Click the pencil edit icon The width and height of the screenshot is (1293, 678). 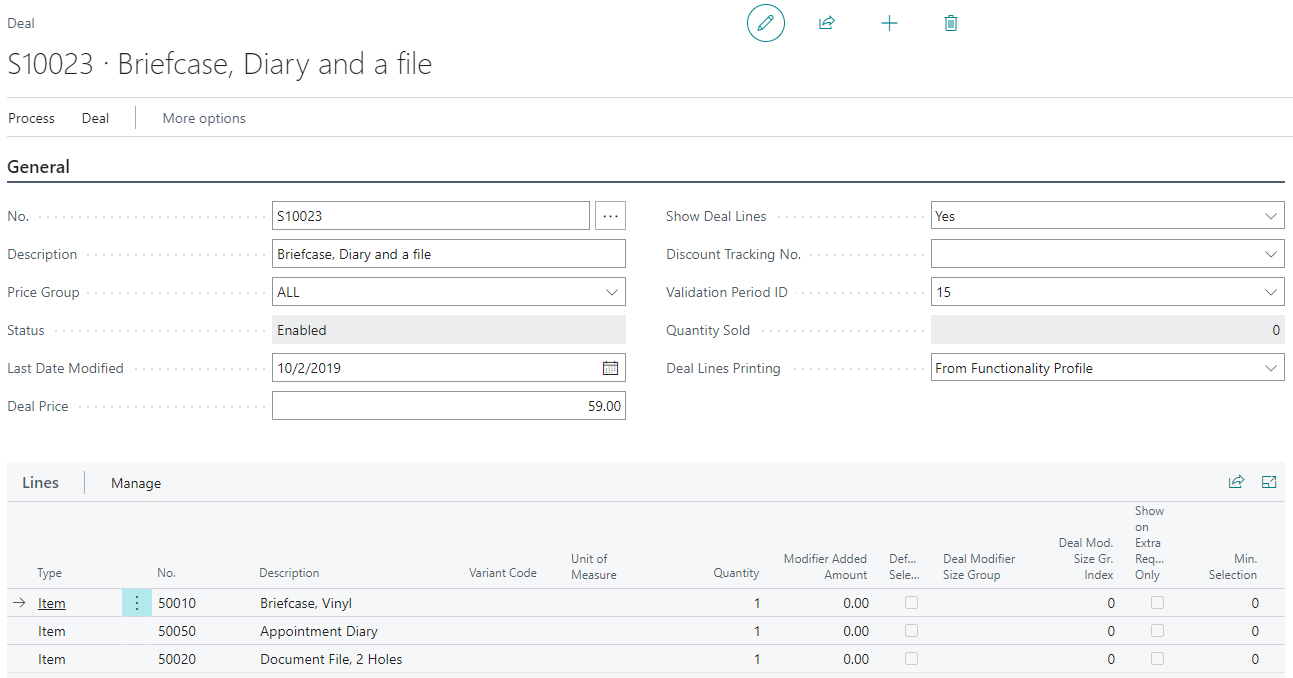click(766, 23)
